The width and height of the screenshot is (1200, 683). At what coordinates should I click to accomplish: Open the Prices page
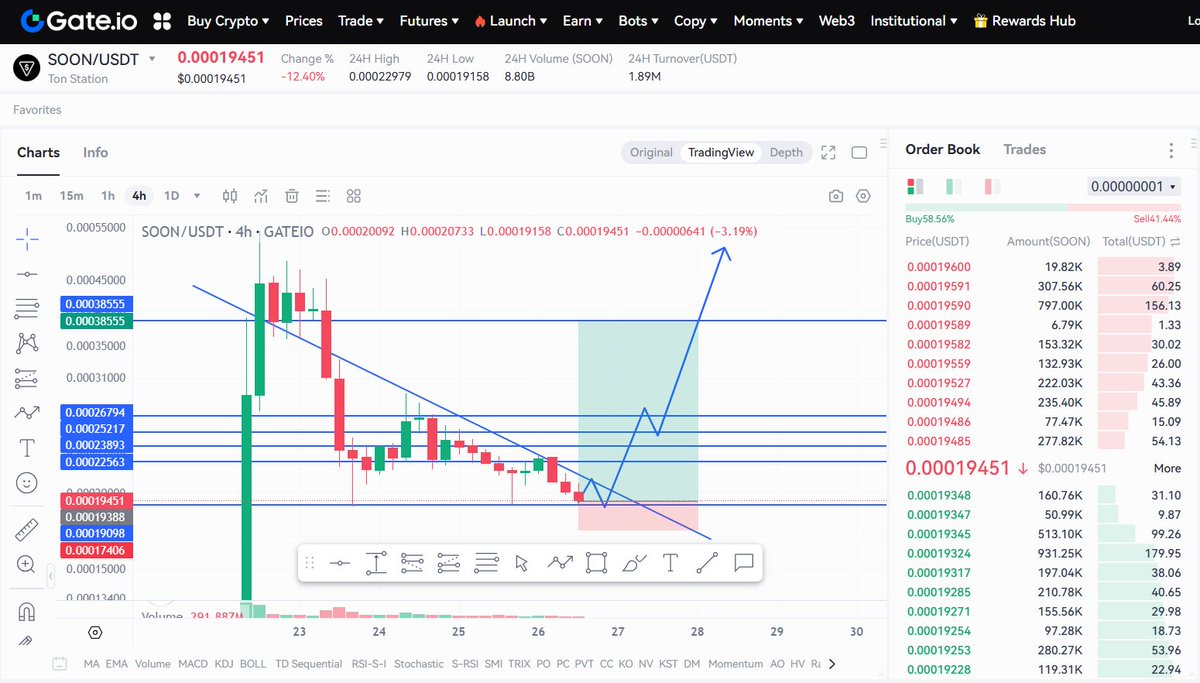click(x=304, y=20)
